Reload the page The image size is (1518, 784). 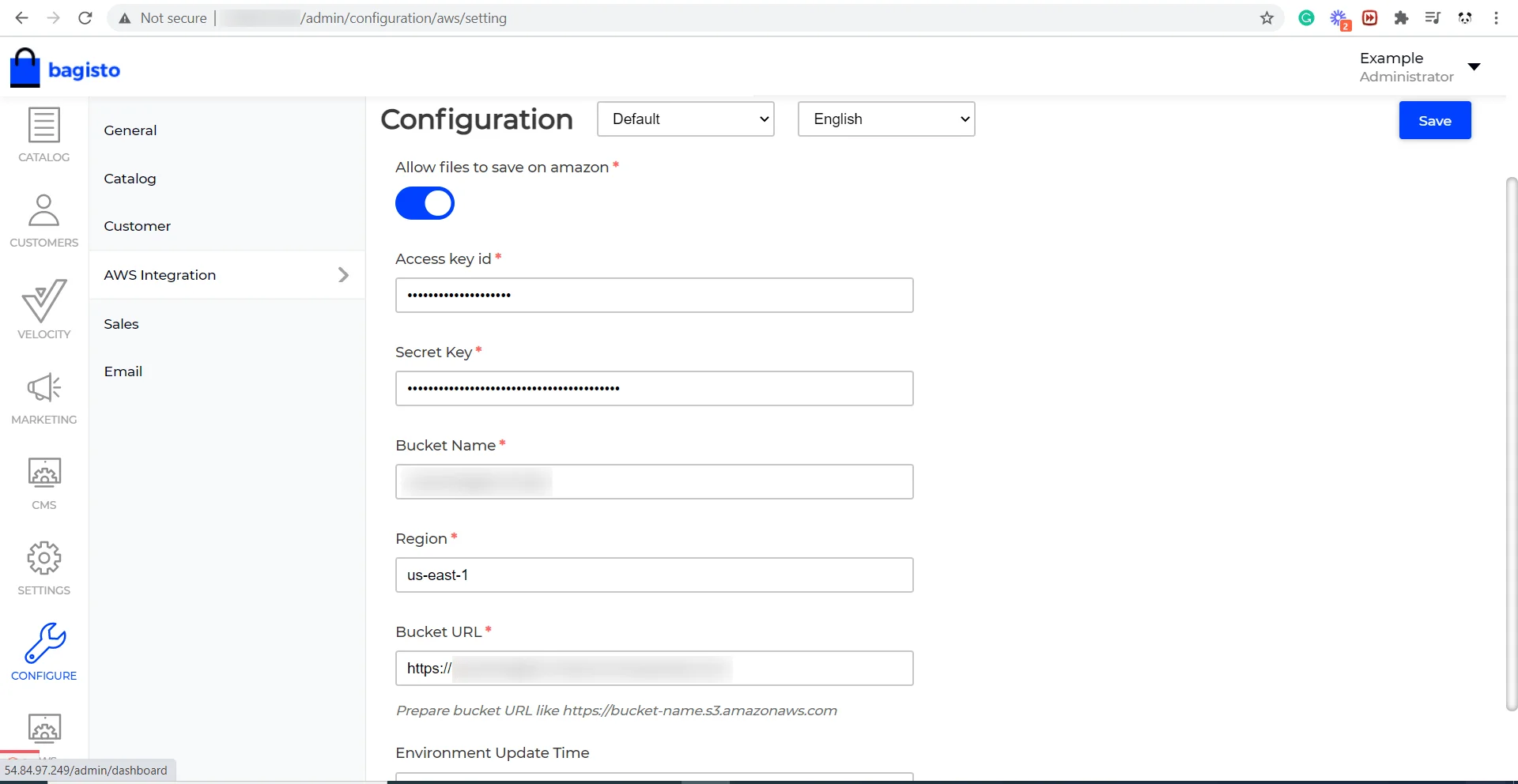click(x=85, y=17)
